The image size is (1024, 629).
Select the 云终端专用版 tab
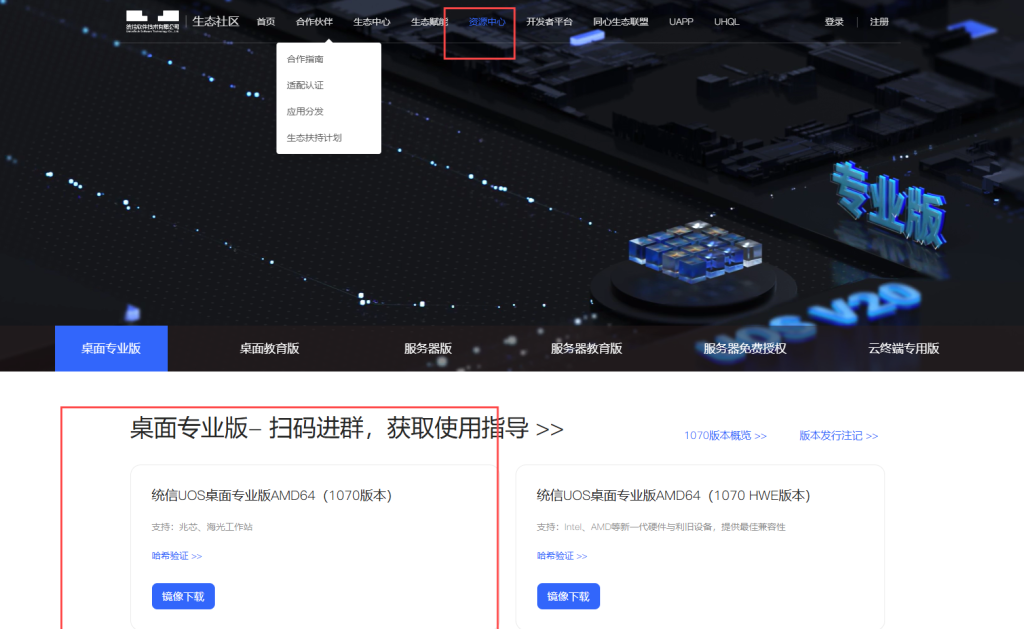pos(904,349)
